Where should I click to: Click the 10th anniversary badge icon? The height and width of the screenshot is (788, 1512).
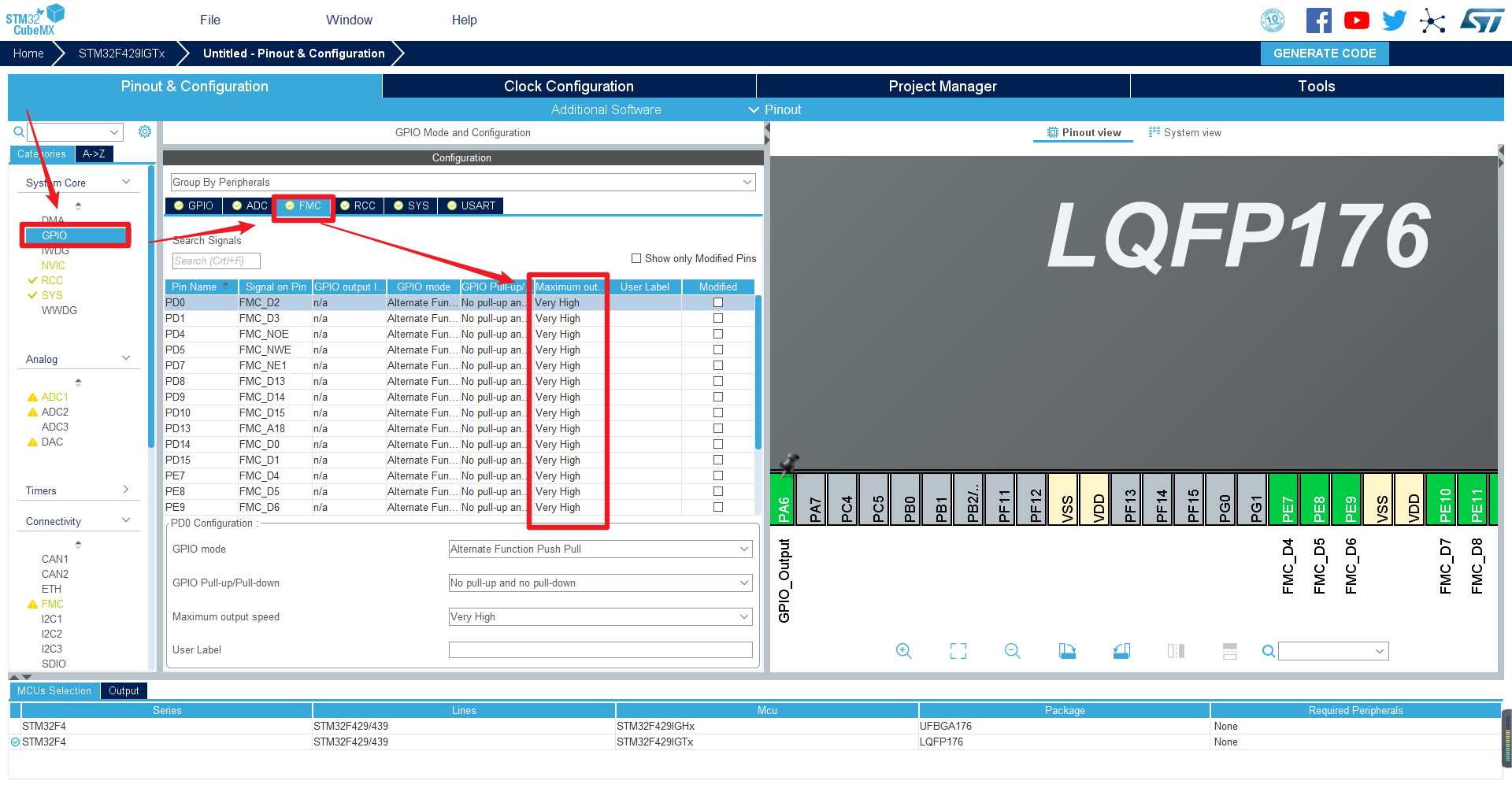pos(1273,20)
